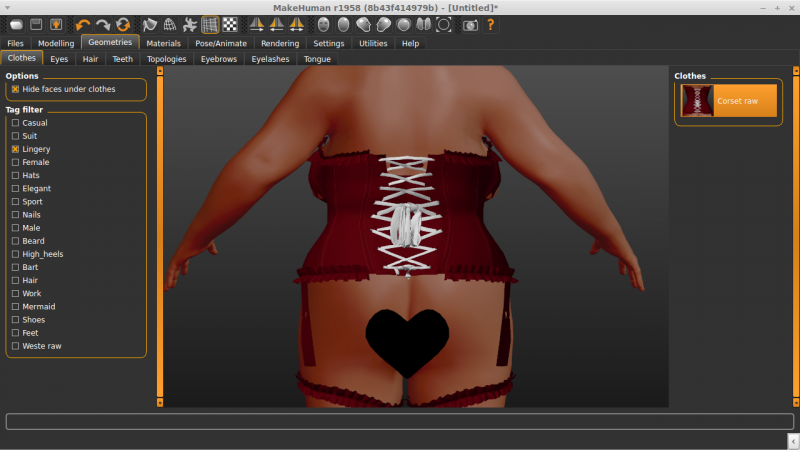The height and width of the screenshot is (450, 800).
Task: Open the Modelling tab
Action: tap(56, 43)
